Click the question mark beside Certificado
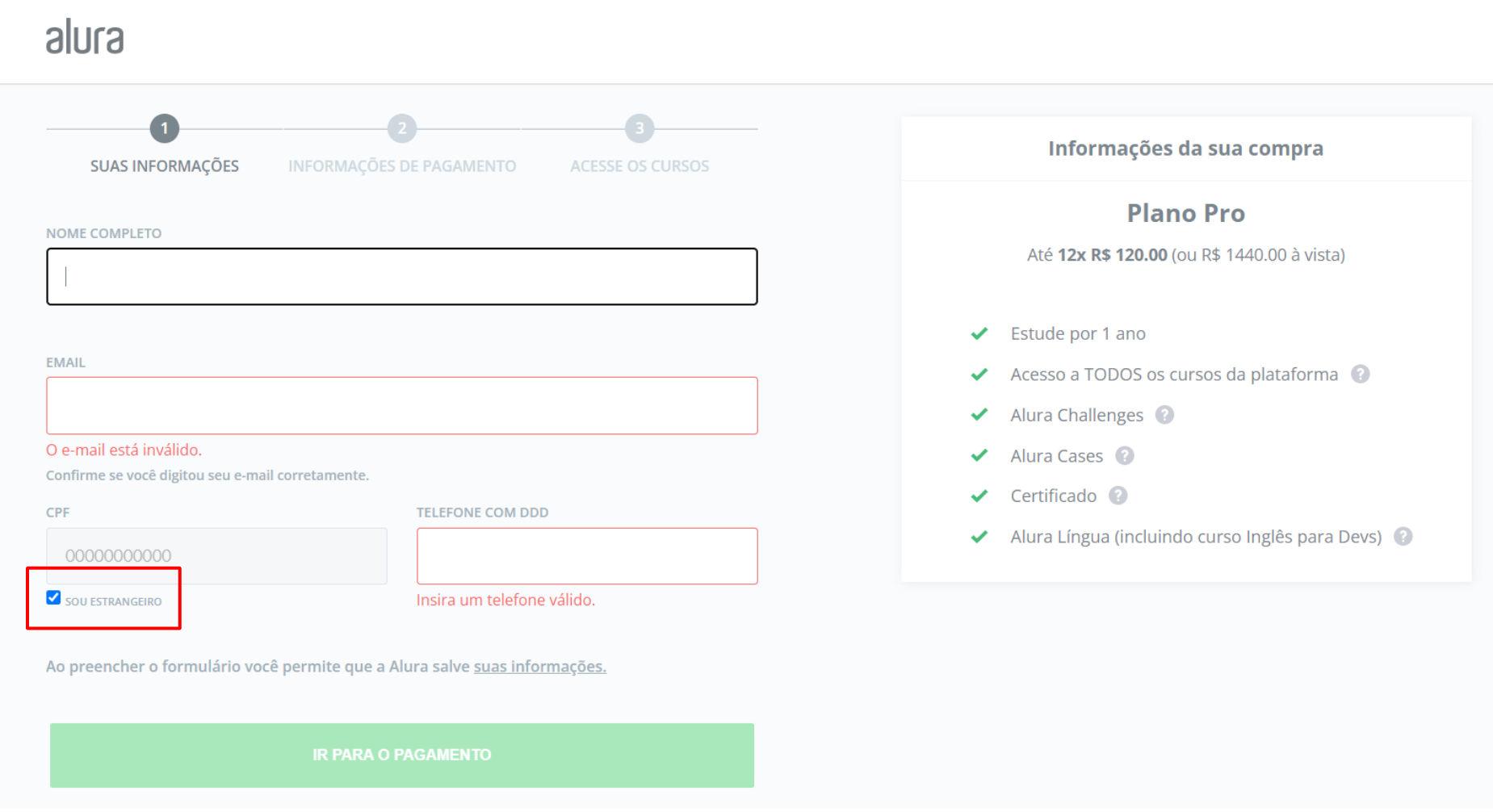 pyautogui.click(x=1118, y=496)
